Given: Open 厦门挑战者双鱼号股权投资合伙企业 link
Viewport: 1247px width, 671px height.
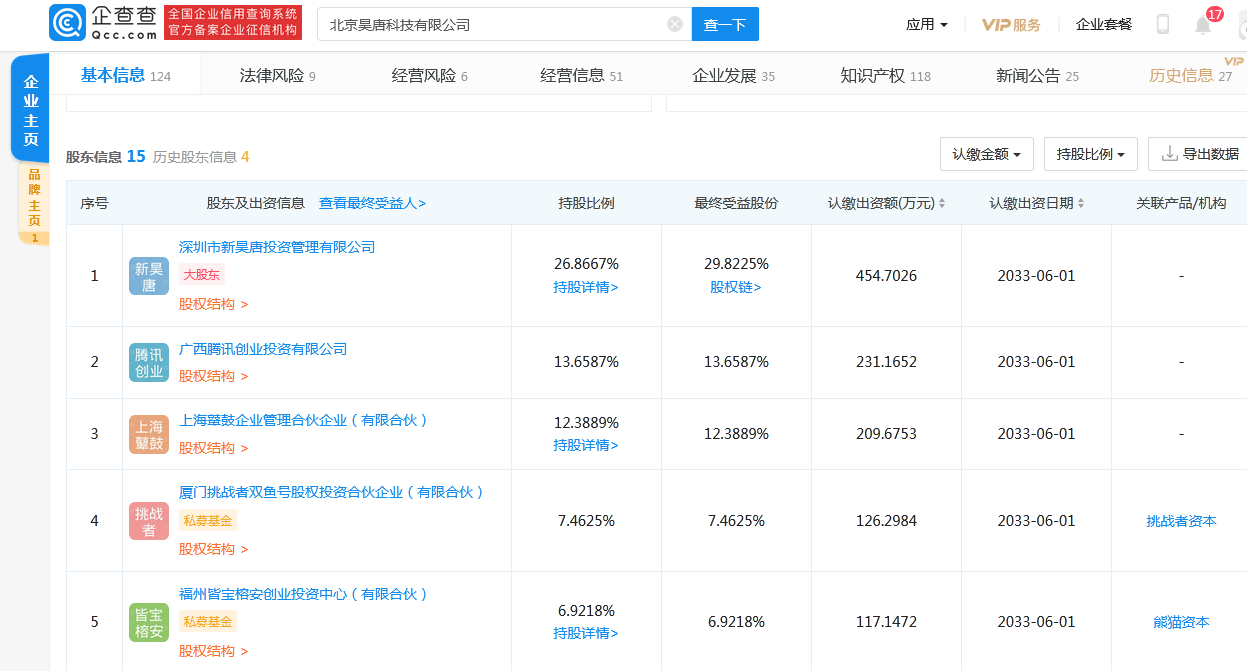Looking at the screenshot, I should pyautogui.click(x=332, y=492).
